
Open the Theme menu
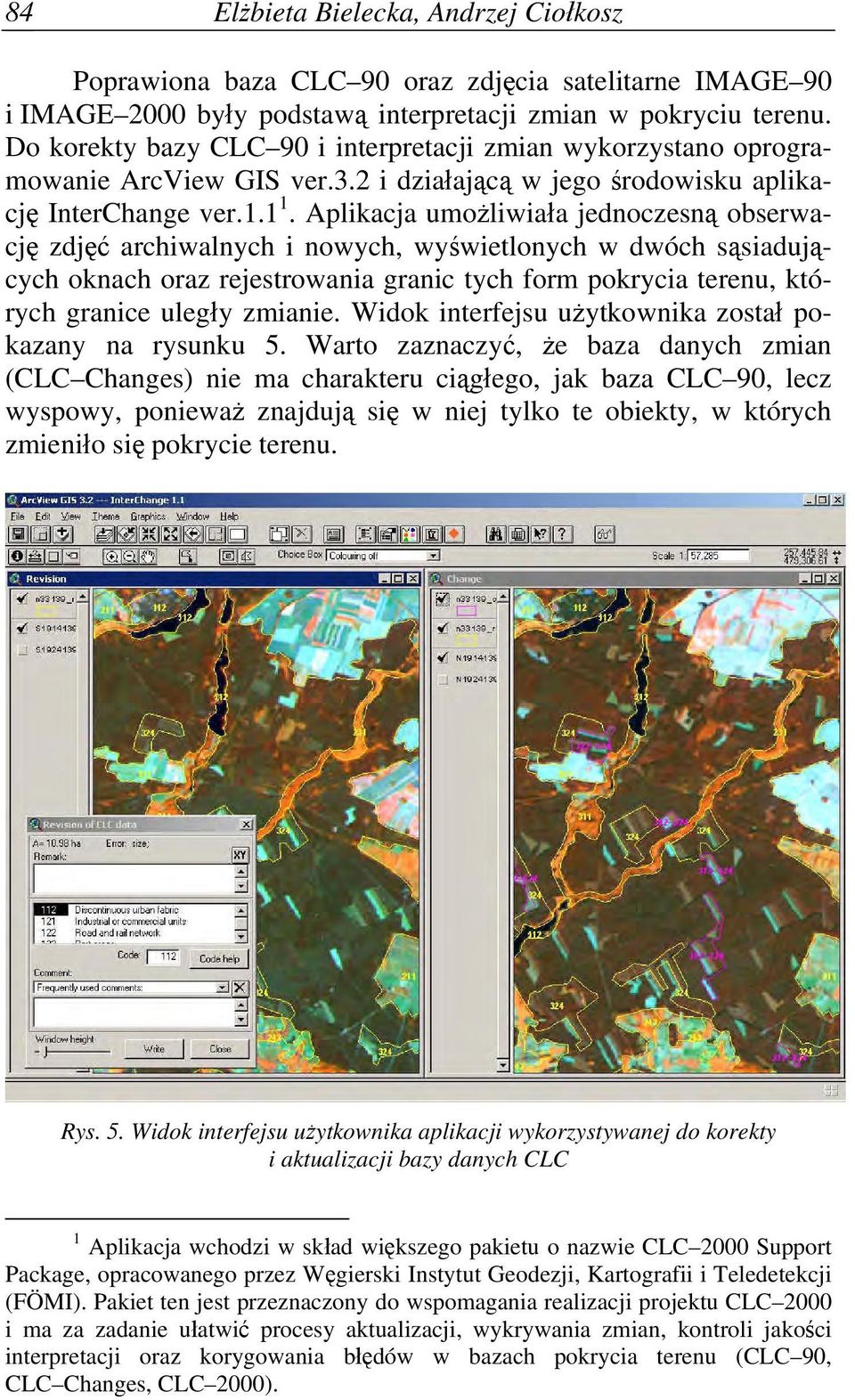tap(105, 516)
